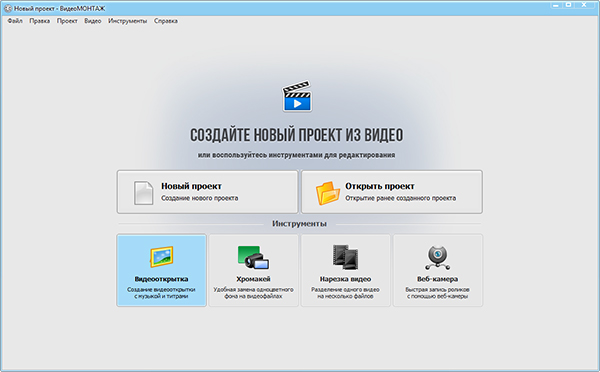Click the green screen camera icon for Хромакей
This screenshot has height=372, width=600.
point(253,257)
